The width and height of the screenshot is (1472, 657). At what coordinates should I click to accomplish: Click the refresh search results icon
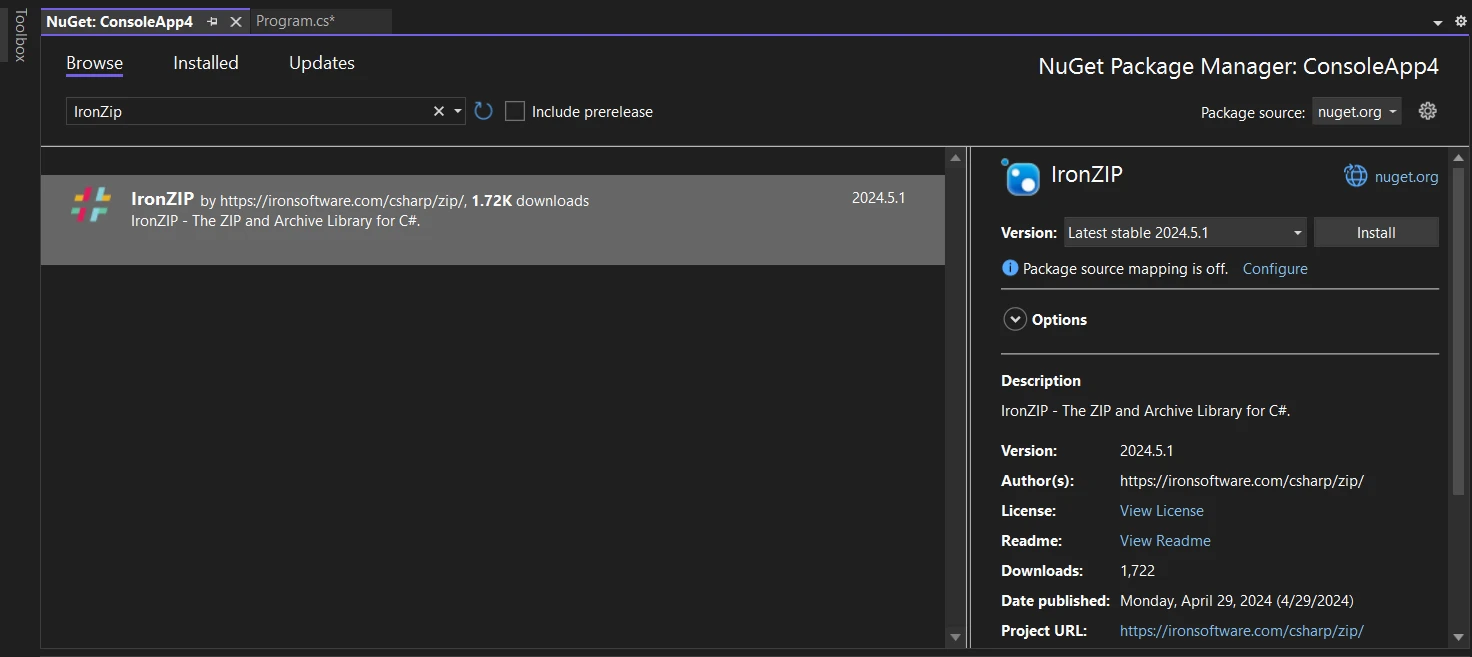pyautogui.click(x=484, y=111)
